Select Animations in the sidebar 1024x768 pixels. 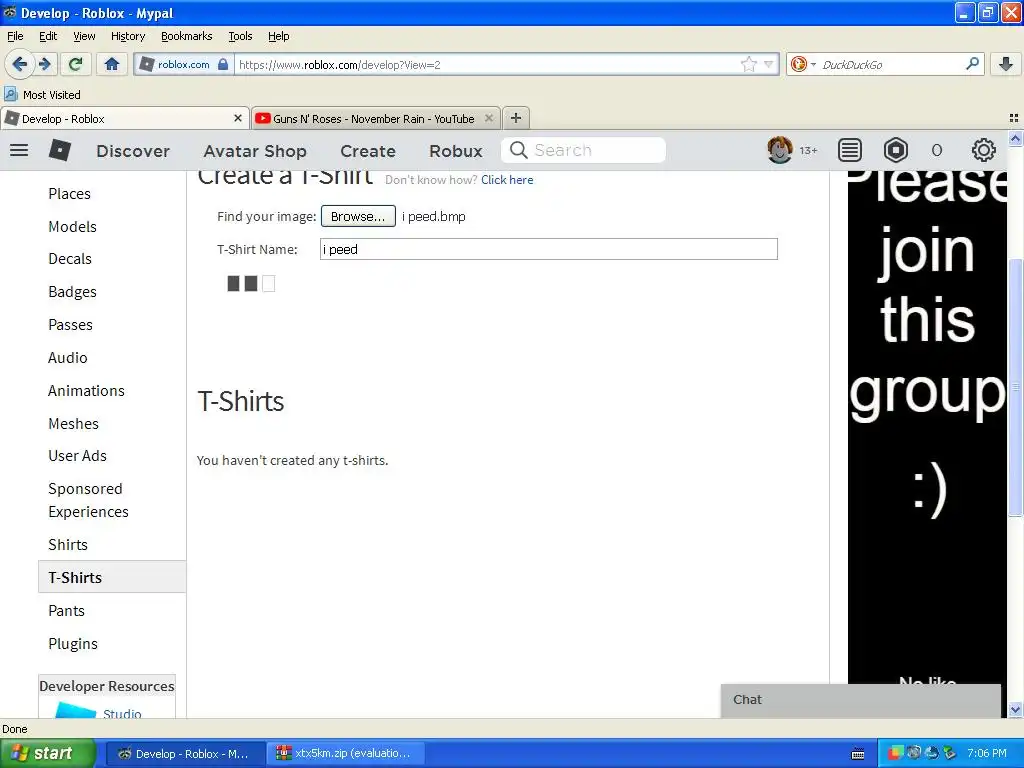tap(86, 391)
